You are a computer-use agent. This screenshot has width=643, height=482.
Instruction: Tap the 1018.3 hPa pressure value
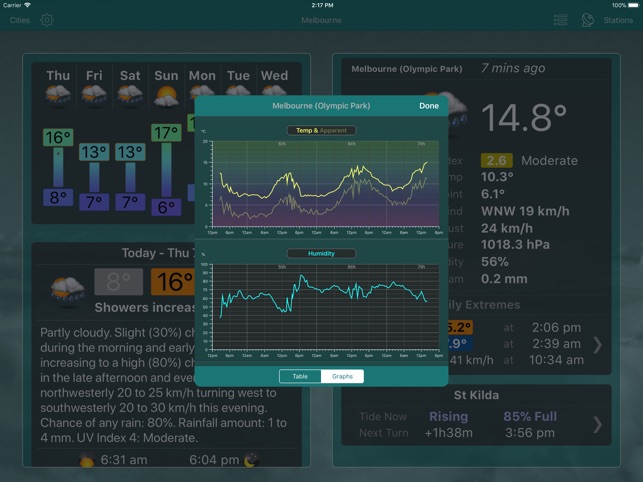(515, 245)
